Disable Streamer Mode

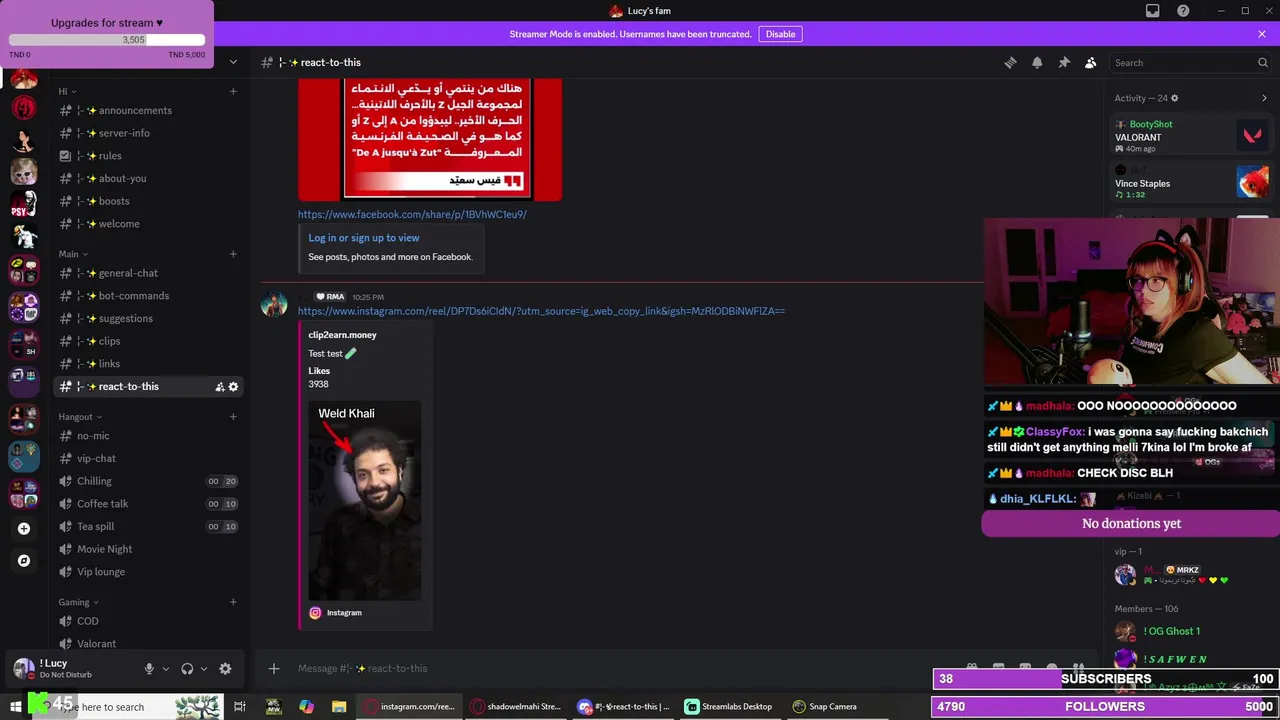coord(780,34)
